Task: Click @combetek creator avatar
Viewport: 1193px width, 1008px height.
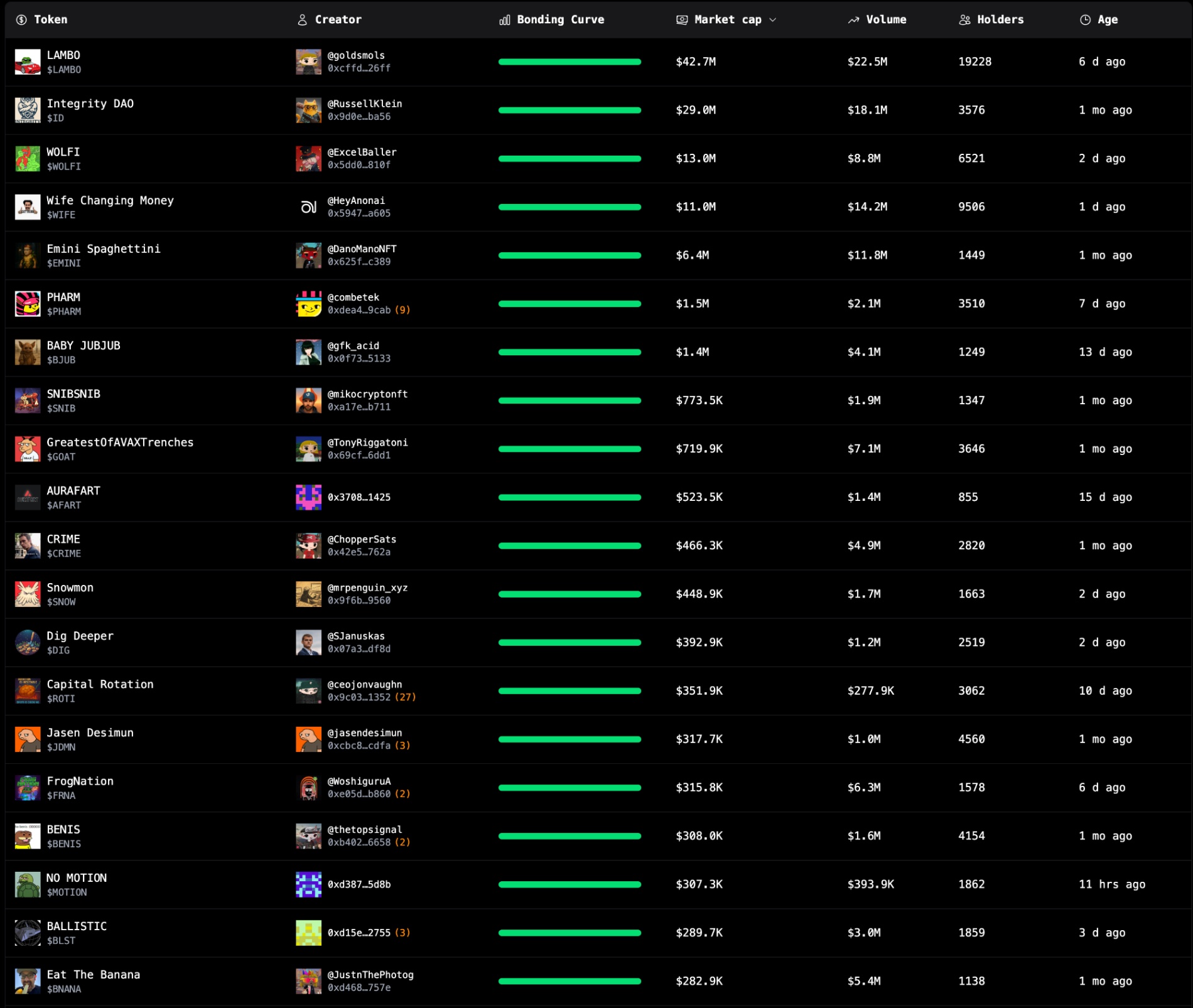Action: tap(308, 304)
